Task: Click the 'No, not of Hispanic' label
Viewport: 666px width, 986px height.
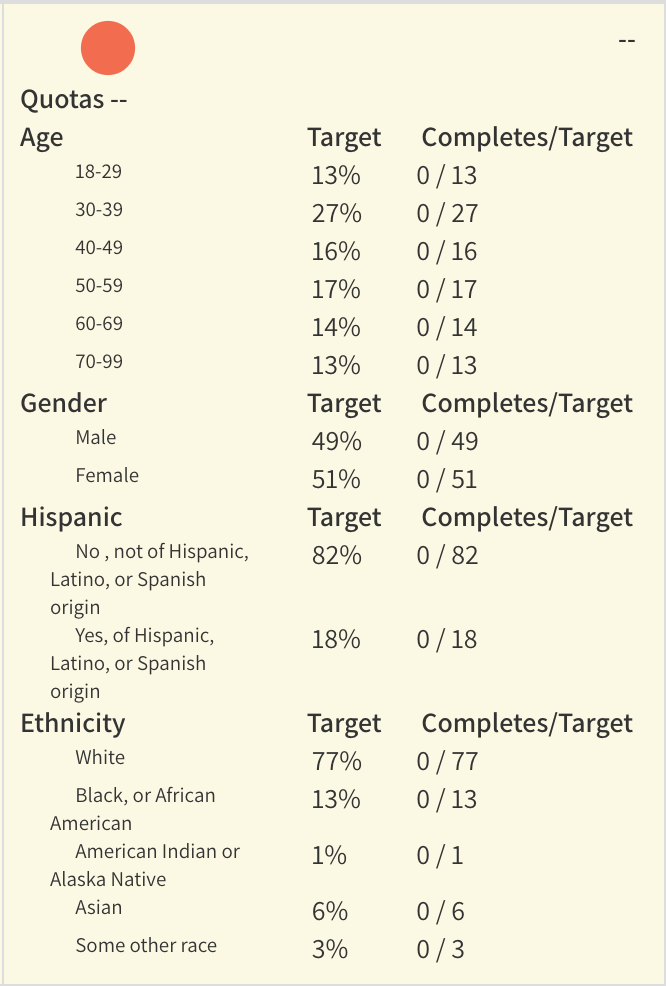Action: 150,578
